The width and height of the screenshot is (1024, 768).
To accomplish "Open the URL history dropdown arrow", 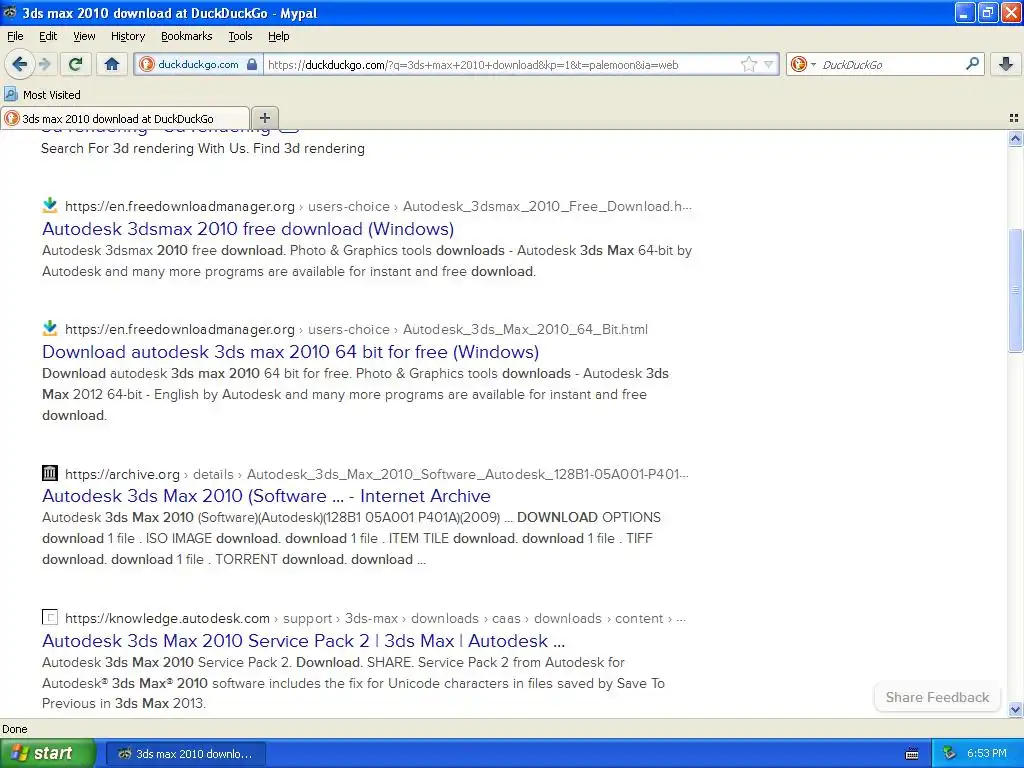I will pos(769,64).
